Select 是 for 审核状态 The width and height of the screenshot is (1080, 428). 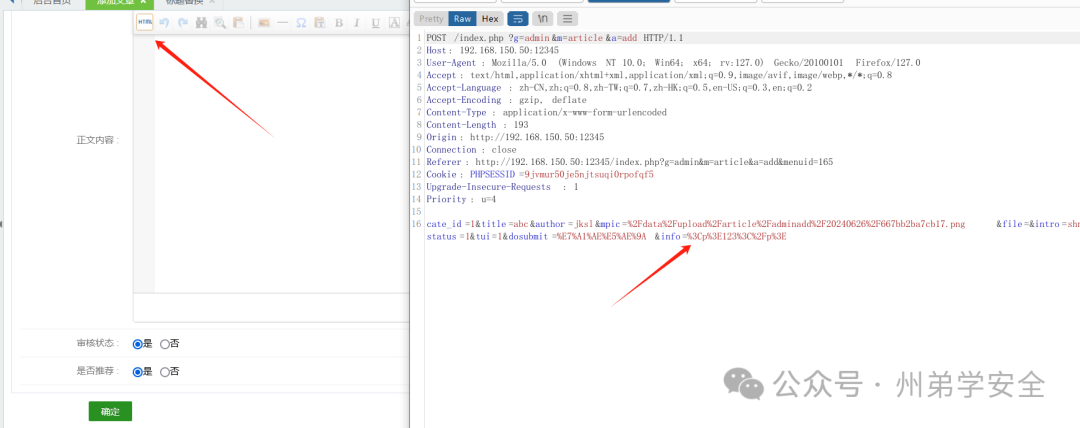[x=137, y=343]
